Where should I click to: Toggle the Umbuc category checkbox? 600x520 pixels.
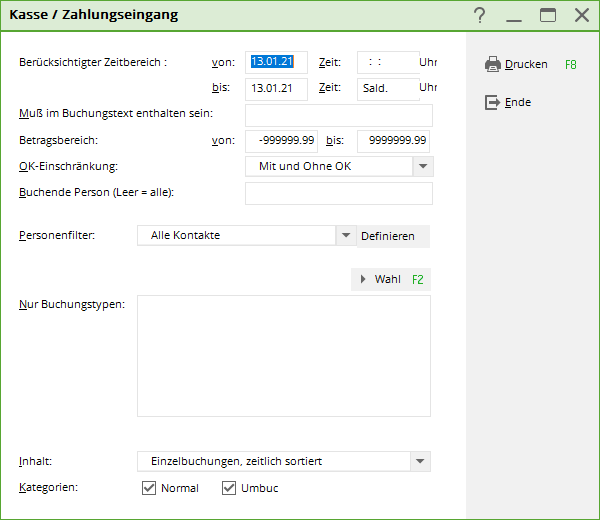[229, 488]
